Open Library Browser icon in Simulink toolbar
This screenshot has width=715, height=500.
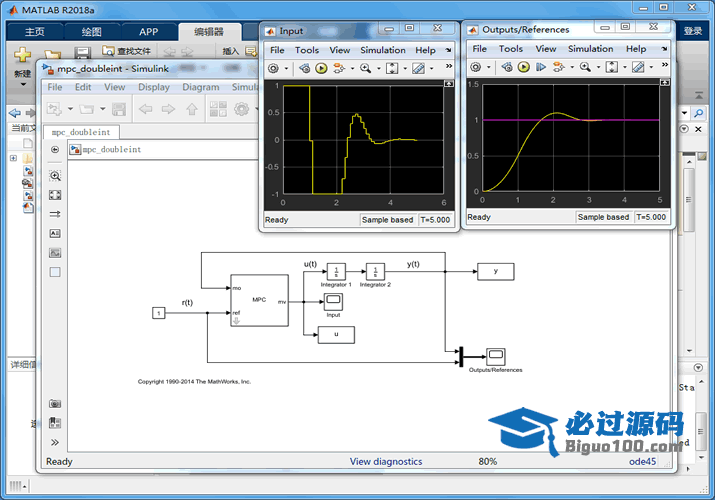coord(218,109)
